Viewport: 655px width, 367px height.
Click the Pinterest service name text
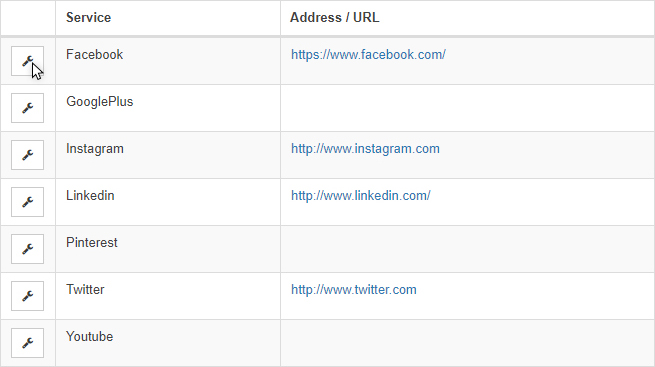pyautogui.click(x=92, y=243)
